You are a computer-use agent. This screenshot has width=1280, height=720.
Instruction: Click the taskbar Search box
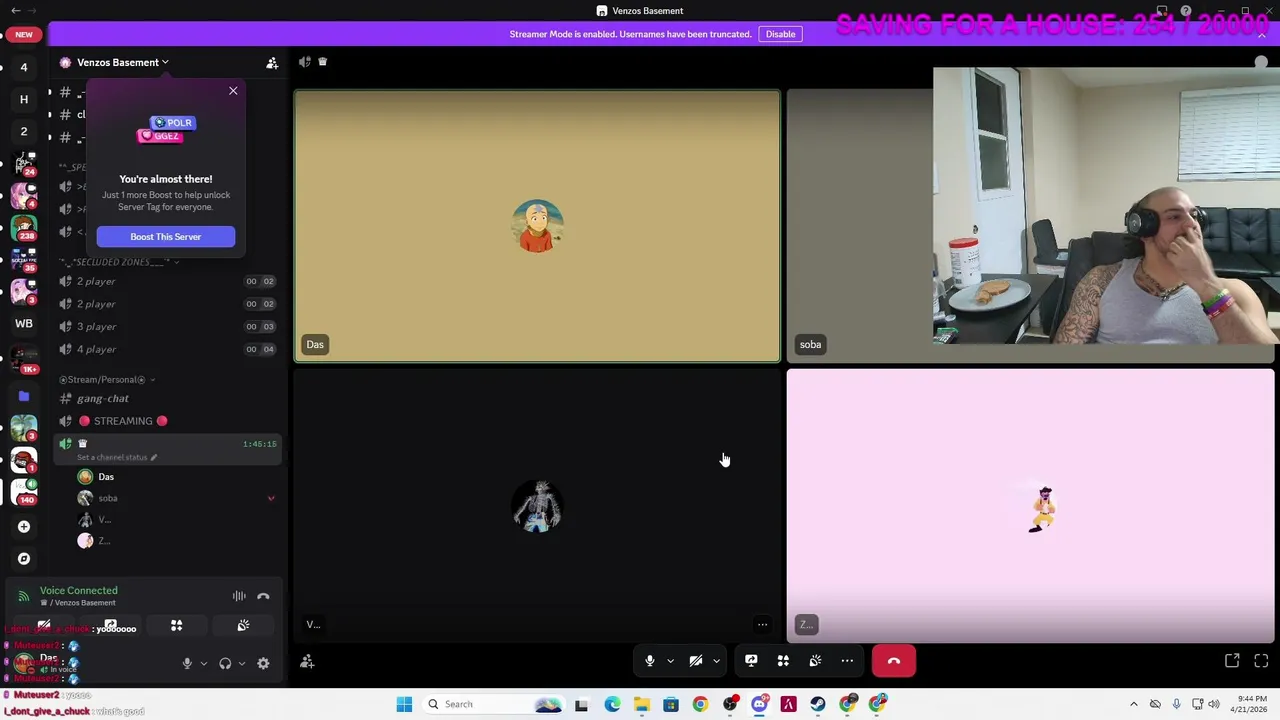493,704
